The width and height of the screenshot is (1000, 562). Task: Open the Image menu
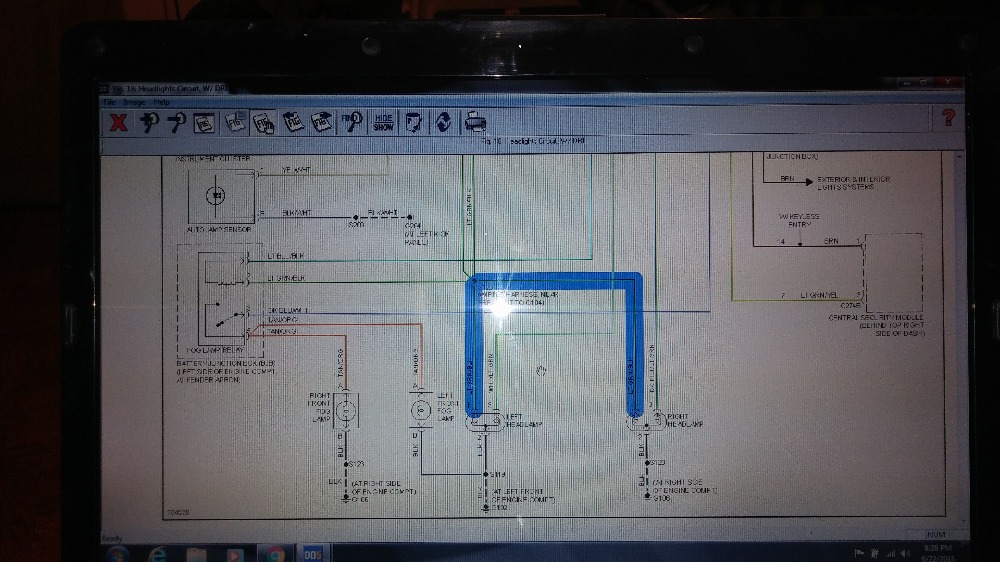134,102
